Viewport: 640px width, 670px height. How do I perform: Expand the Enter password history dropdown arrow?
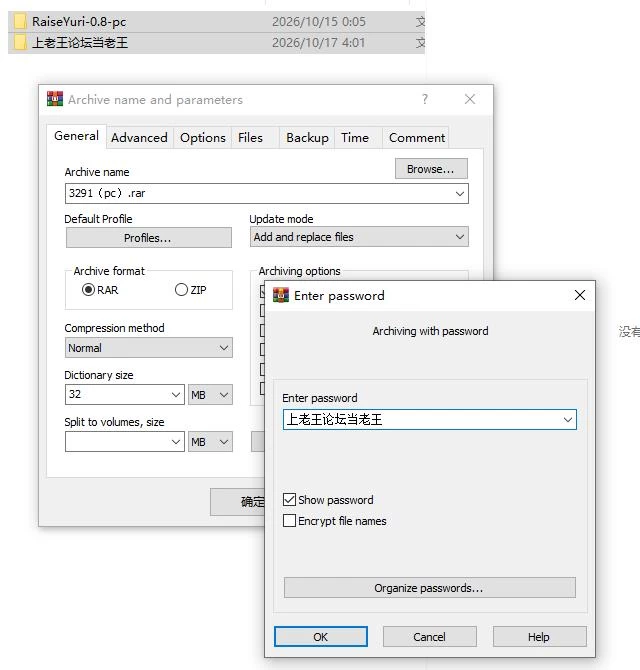point(568,420)
